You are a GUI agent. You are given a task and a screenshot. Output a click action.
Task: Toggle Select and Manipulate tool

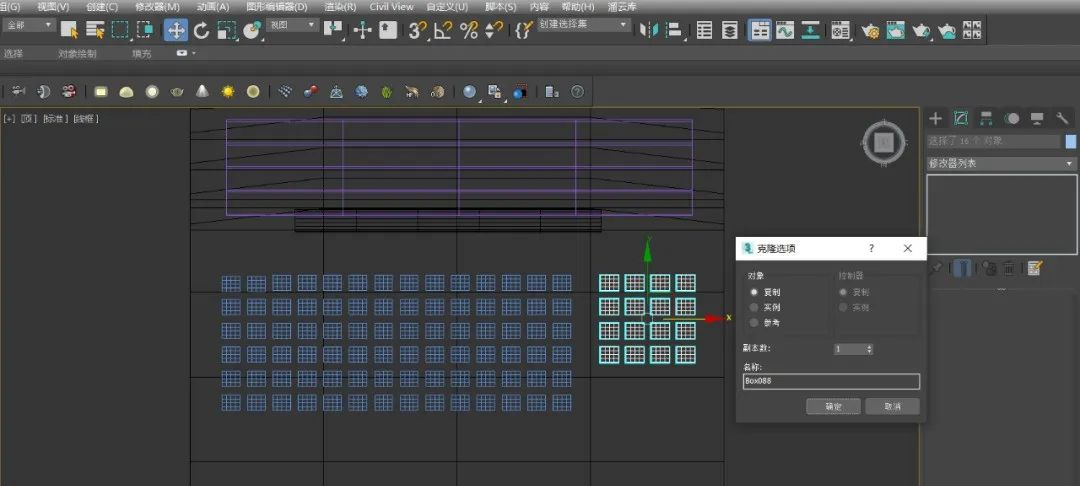[x=362, y=30]
